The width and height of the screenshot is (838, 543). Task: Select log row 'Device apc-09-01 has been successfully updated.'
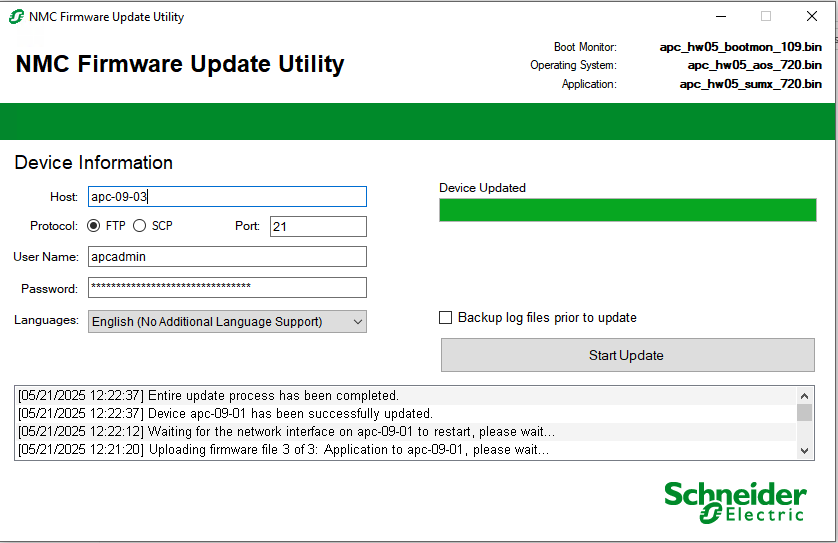pyautogui.click(x=406, y=414)
